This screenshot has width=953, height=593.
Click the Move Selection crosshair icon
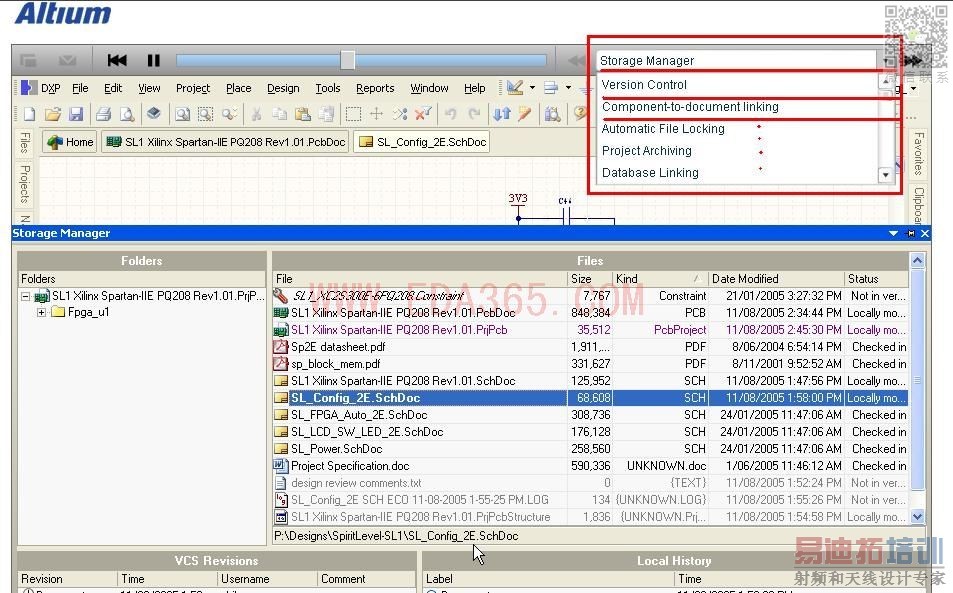pos(376,114)
